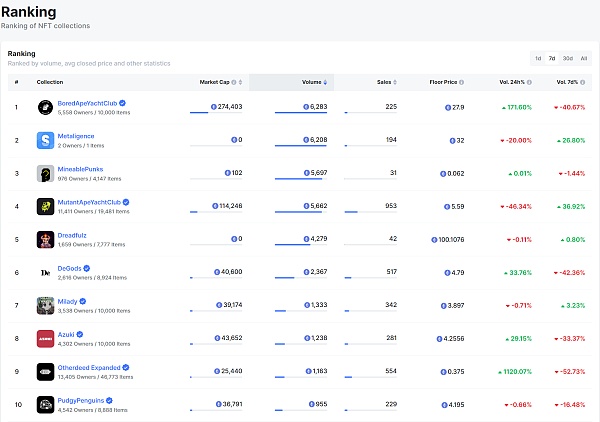Open the Otherdeed Expanded collection link
Screen dimensions: 600x422
[90, 367]
